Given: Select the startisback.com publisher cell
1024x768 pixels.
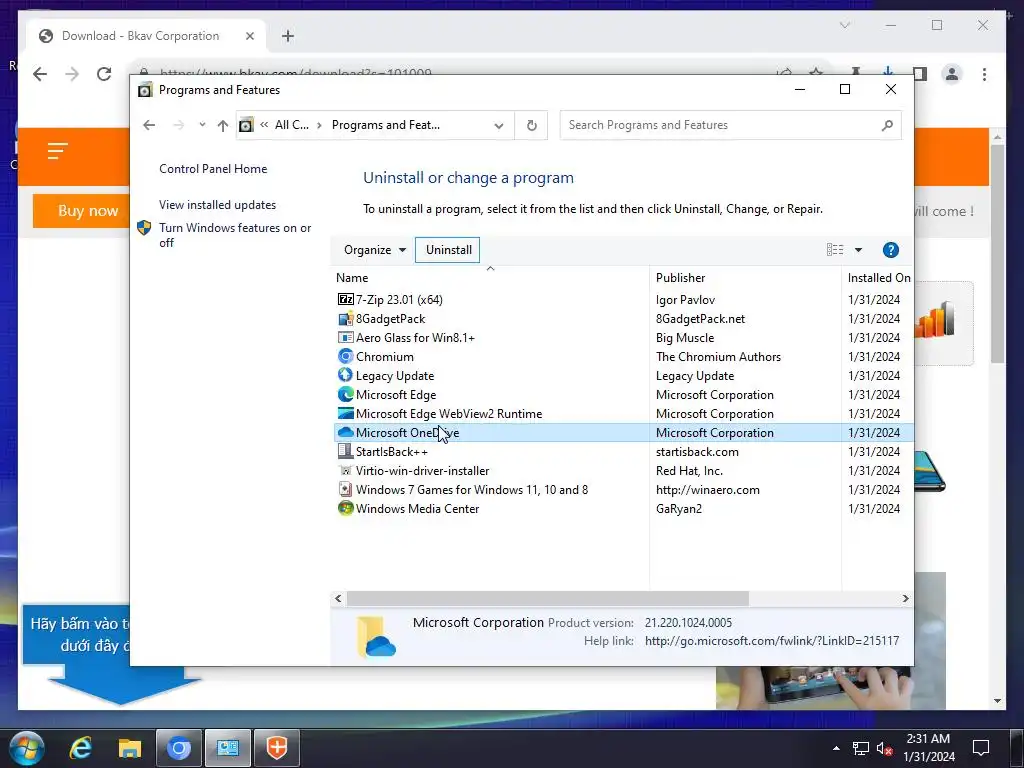Looking at the screenshot, I should point(697,451).
